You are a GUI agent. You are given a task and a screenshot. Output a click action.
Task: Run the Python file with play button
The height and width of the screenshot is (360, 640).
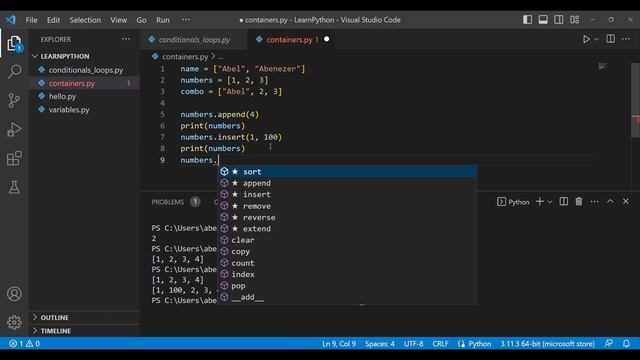coord(586,39)
